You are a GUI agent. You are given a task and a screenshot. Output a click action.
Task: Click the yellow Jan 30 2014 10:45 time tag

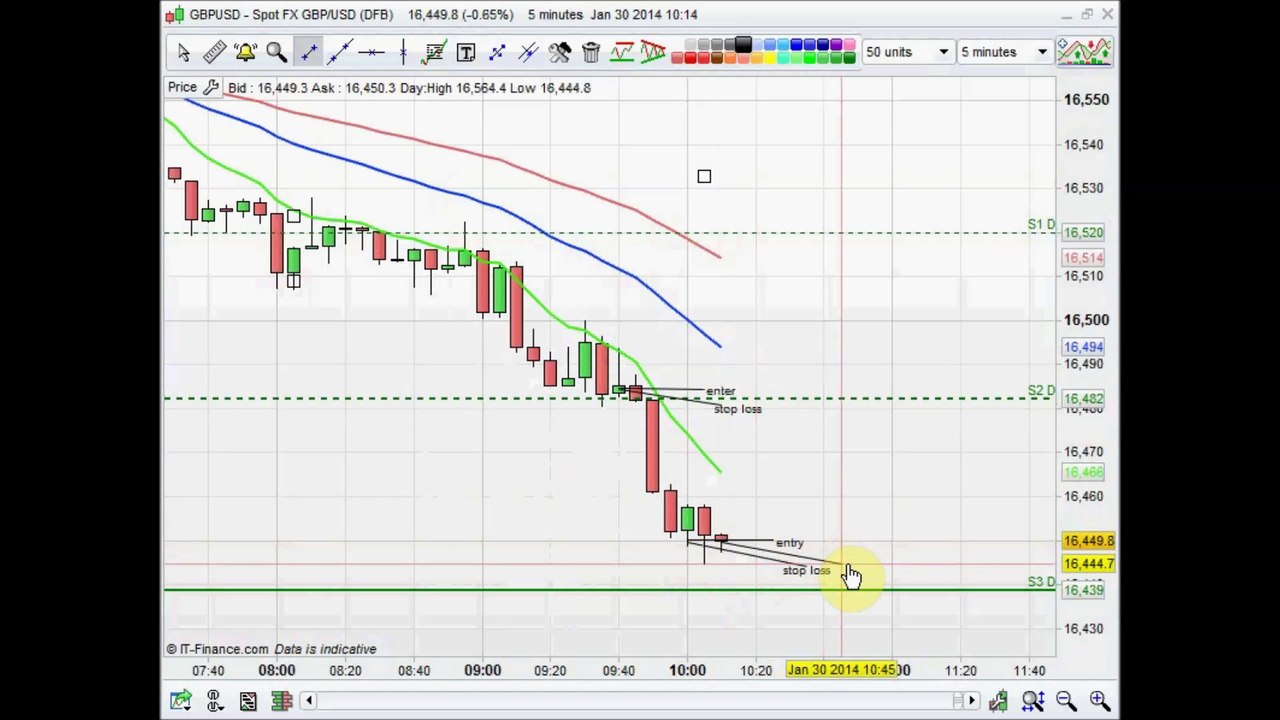842,670
